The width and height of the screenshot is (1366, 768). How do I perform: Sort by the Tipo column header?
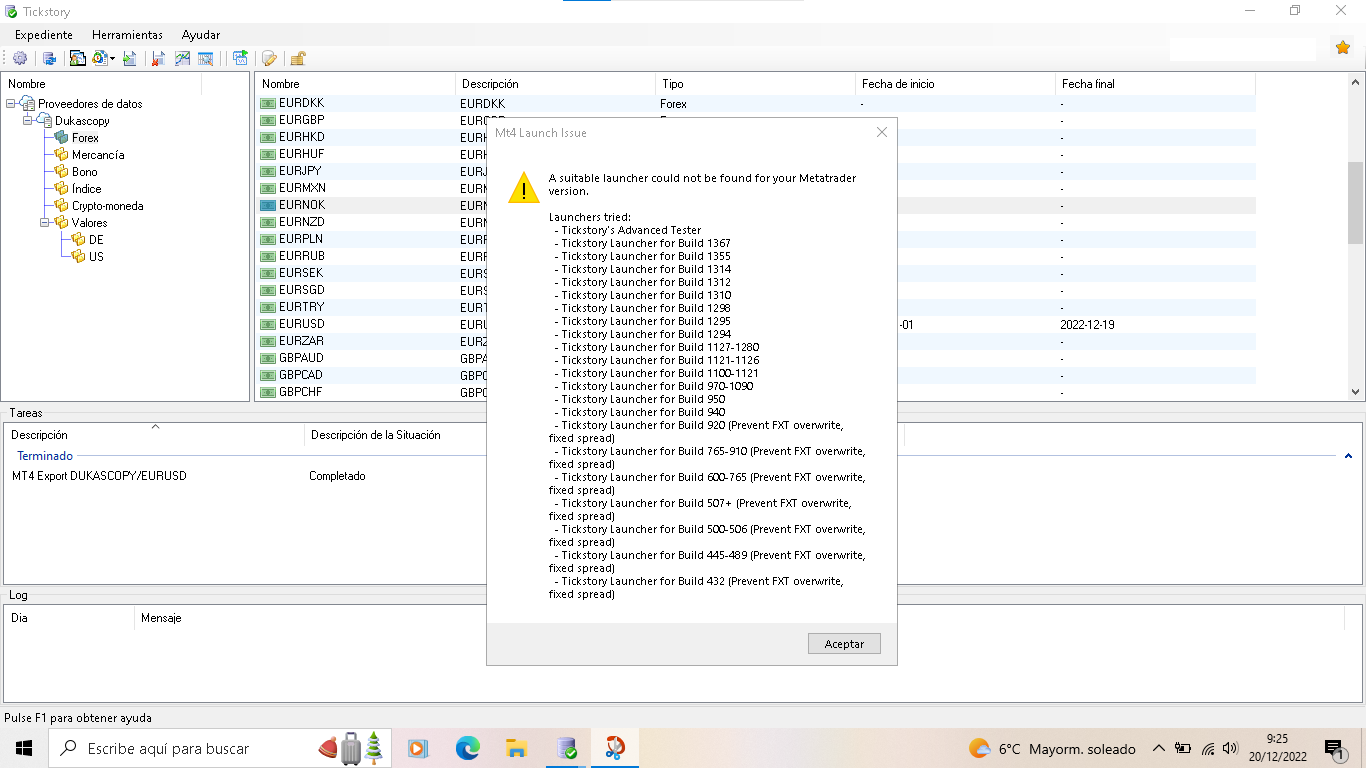click(755, 84)
